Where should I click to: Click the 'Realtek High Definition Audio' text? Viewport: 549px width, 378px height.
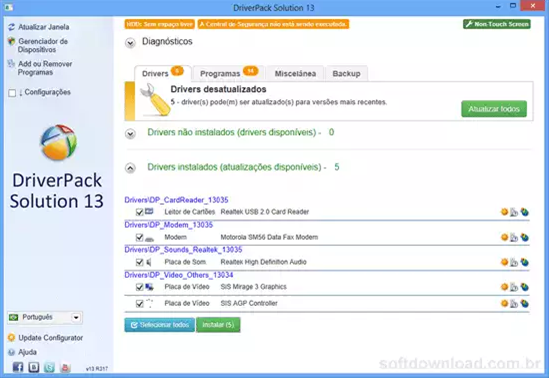pos(264,262)
